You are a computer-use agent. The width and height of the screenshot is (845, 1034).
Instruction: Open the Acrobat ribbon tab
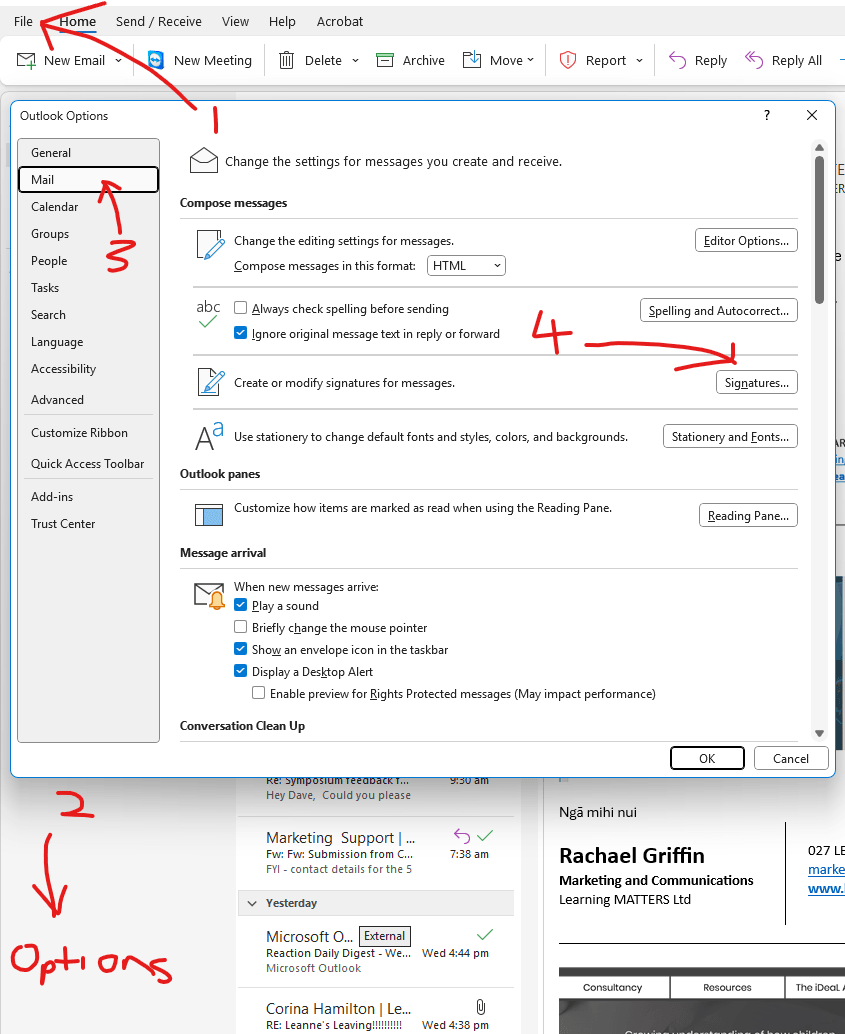[x=340, y=22]
